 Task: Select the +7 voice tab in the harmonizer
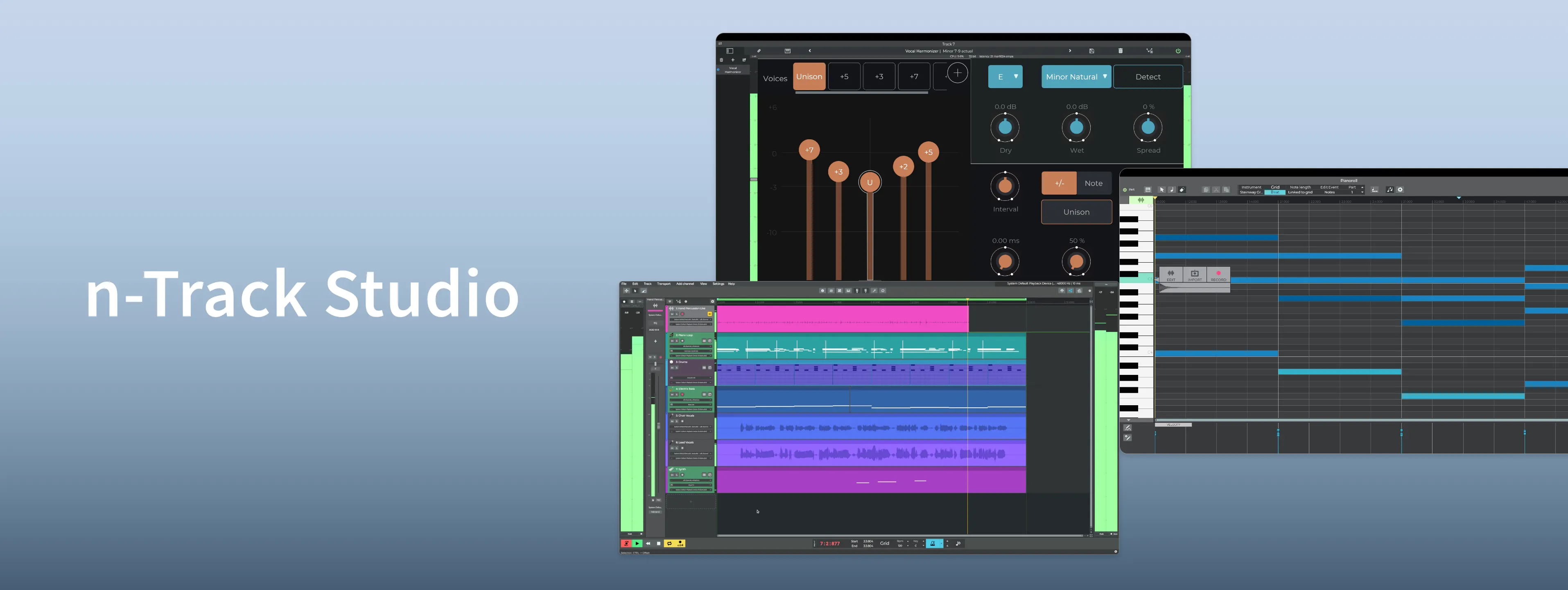(x=914, y=77)
